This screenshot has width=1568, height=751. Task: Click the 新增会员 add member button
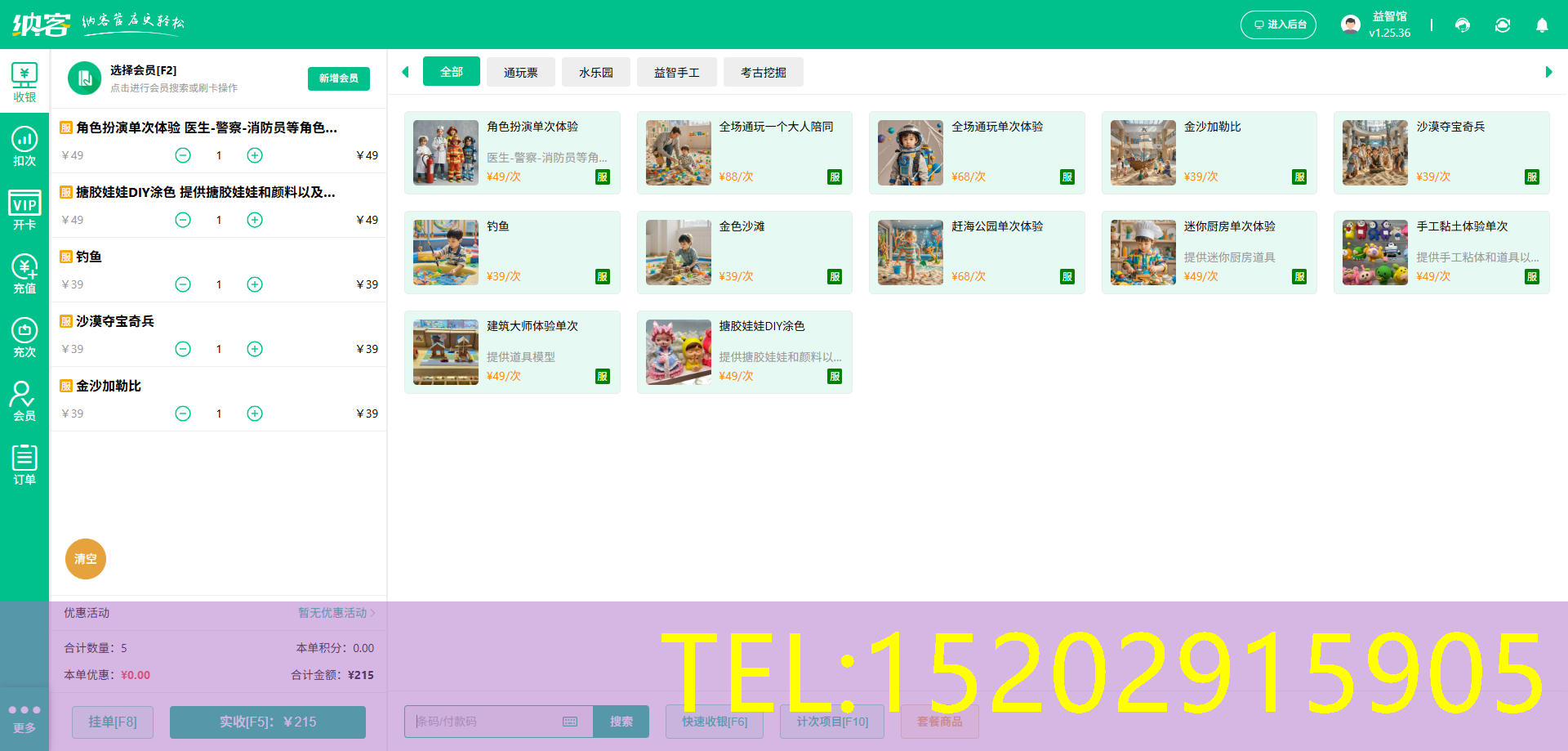click(338, 78)
